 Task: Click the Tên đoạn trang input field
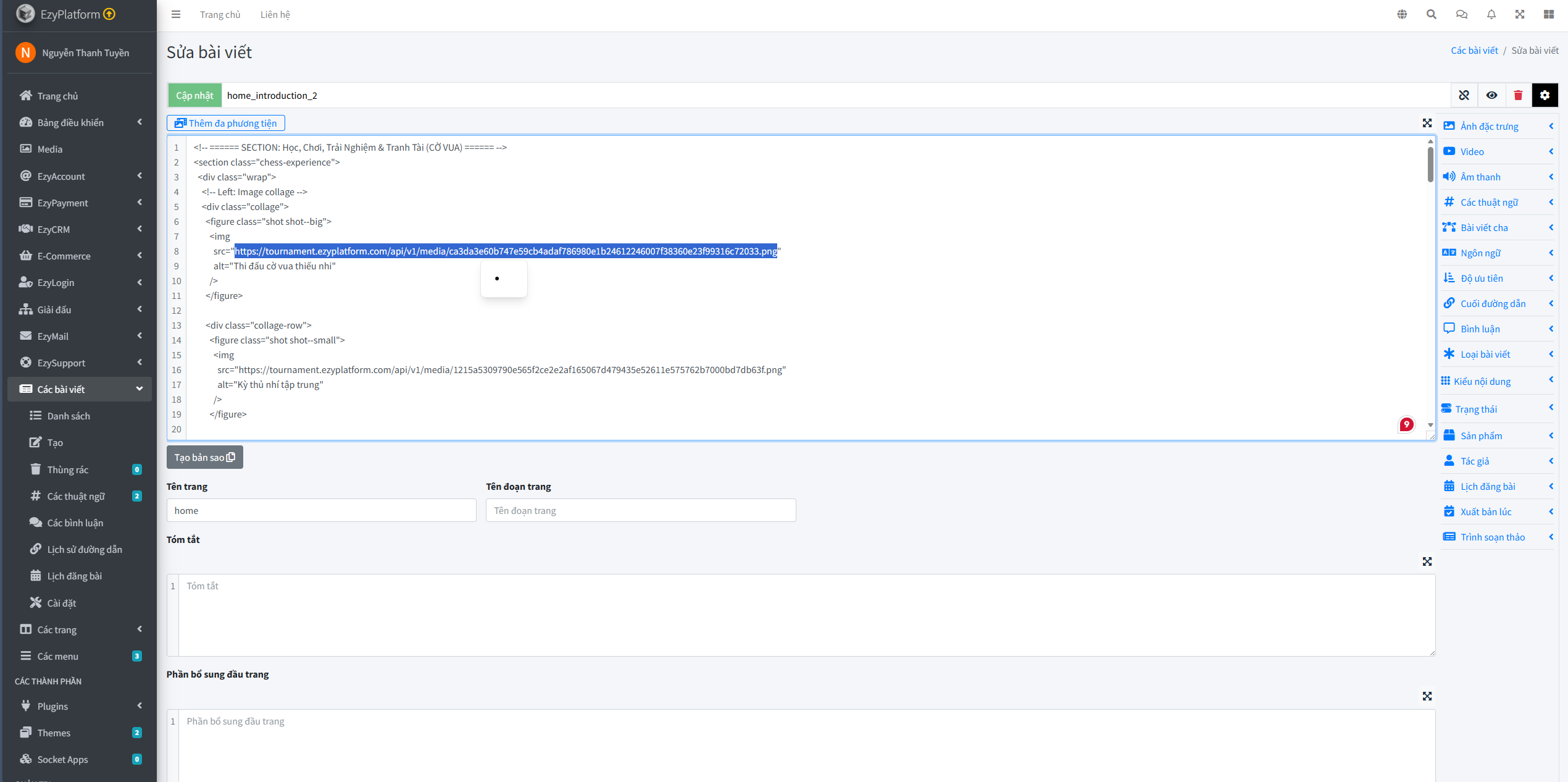[x=640, y=510]
